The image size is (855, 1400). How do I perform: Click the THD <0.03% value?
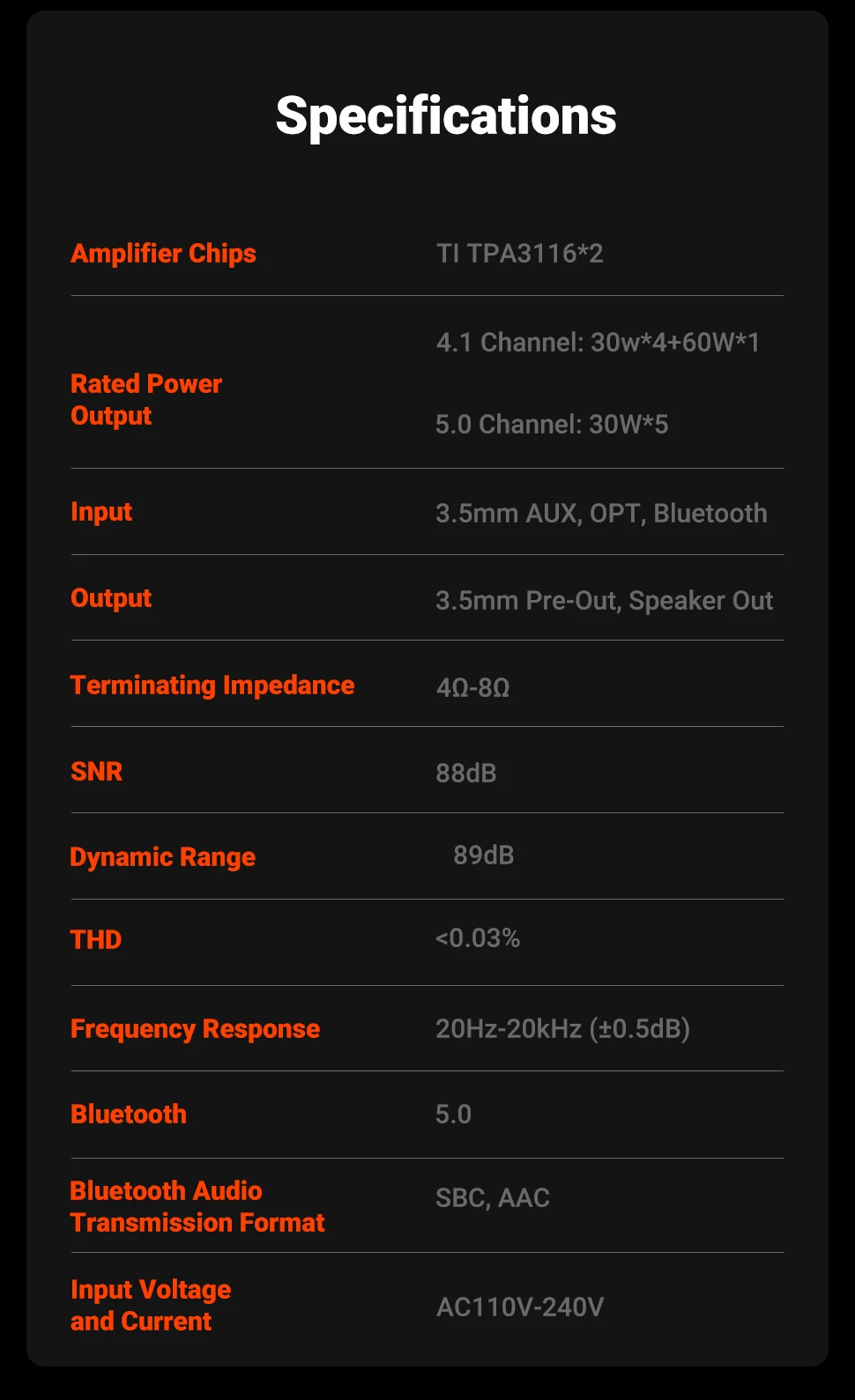click(478, 938)
